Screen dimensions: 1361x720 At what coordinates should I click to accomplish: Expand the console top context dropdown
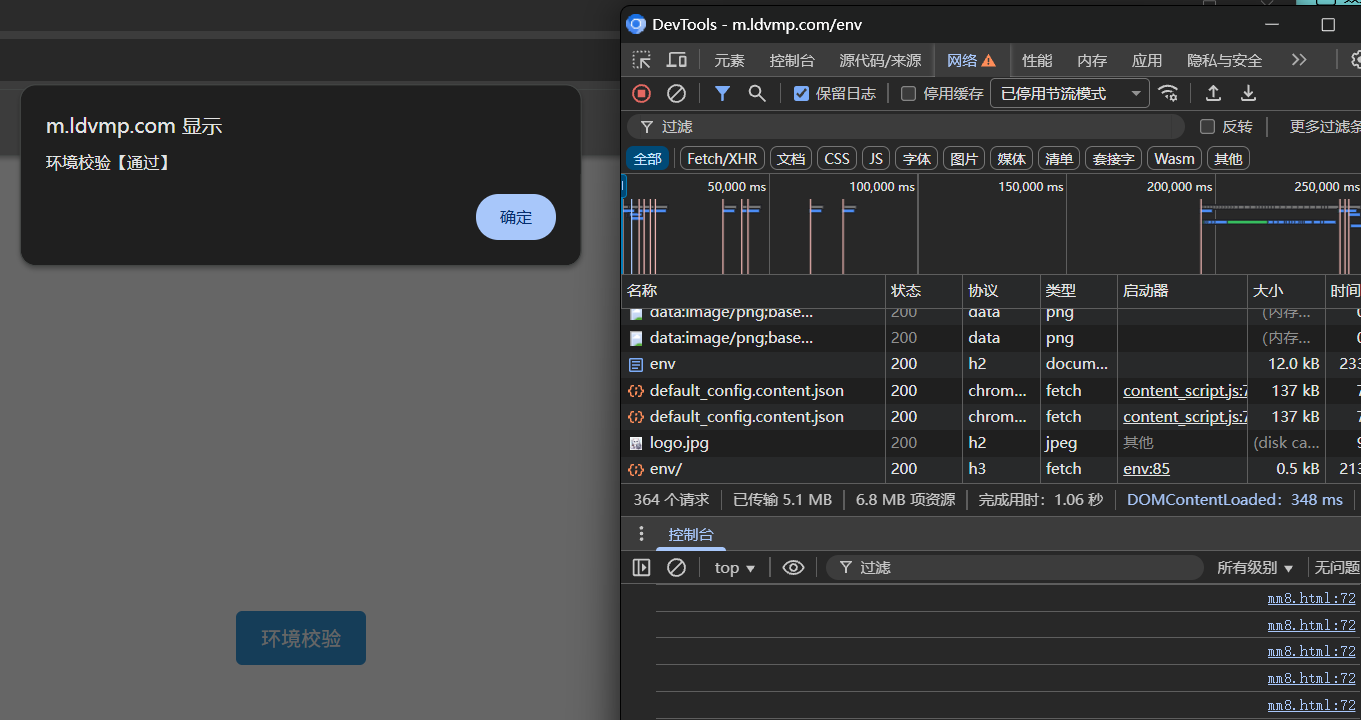tap(734, 568)
